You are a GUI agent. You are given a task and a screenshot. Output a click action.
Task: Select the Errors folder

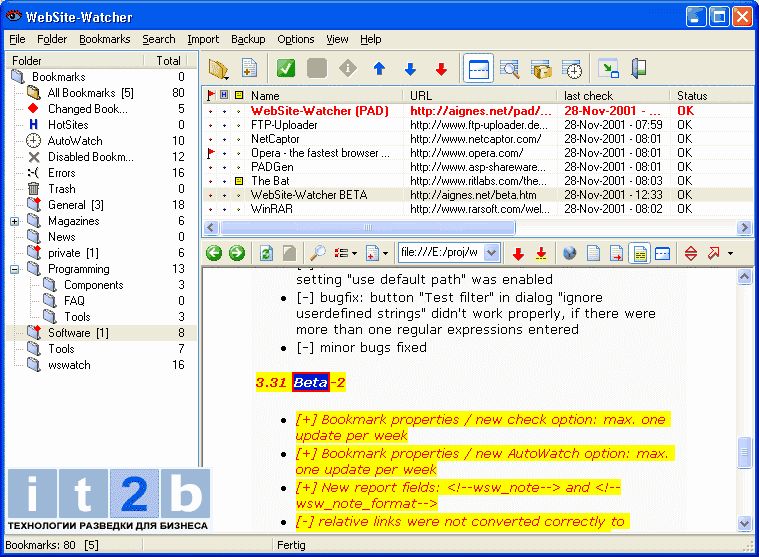(x=61, y=173)
